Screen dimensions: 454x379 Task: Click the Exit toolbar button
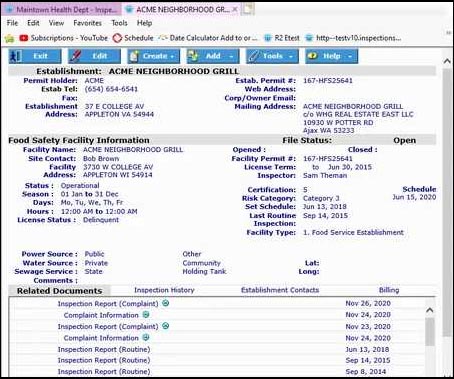(35, 56)
